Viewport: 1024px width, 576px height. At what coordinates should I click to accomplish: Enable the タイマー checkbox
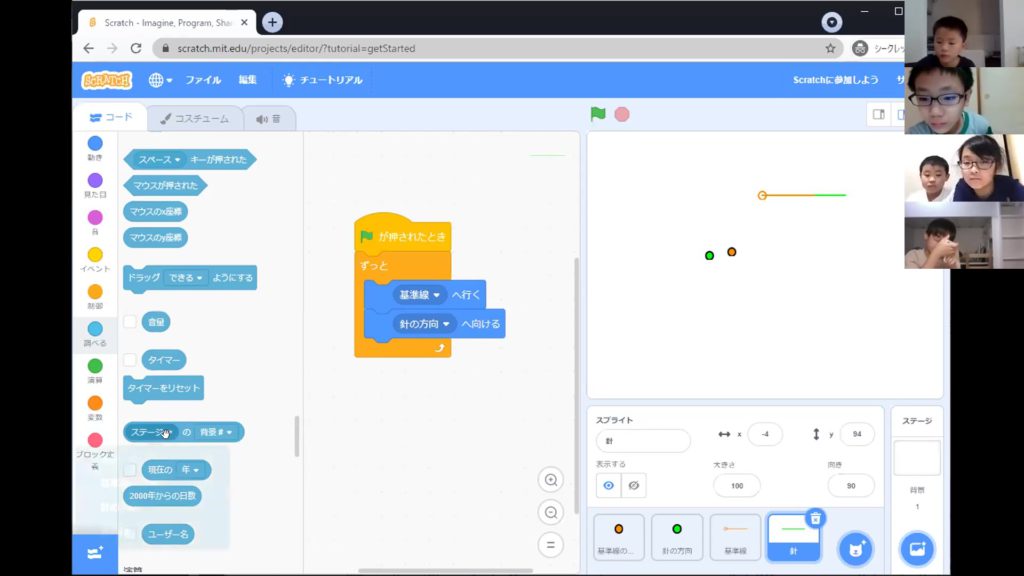pyautogui.click(x=130, y=359)
